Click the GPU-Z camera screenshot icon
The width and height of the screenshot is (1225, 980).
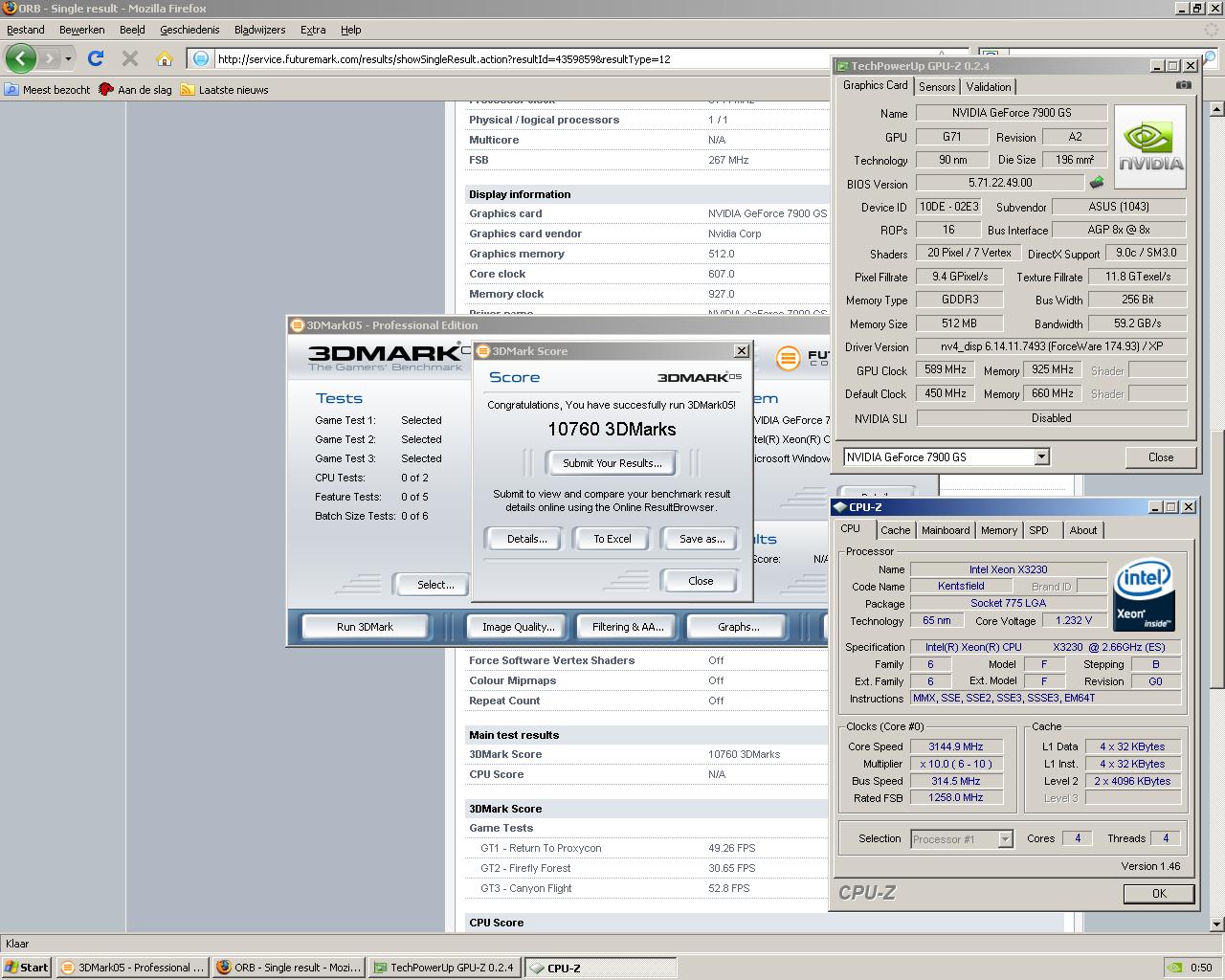1184,85
